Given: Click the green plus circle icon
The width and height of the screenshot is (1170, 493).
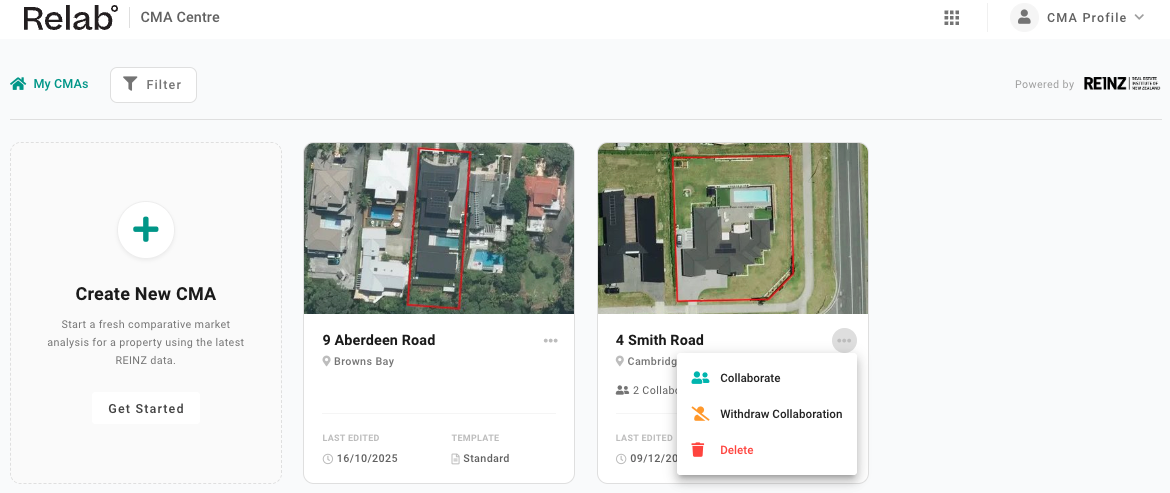Looking at the screenshot, I should pyautogui.click(x=146, y=231).
